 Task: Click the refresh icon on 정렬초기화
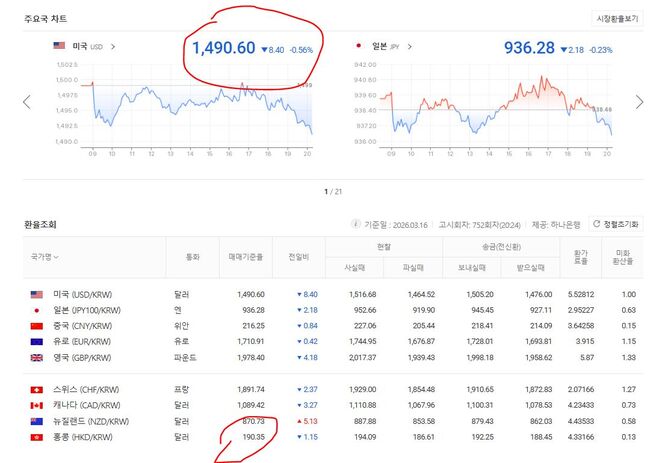pyautogui.click(x=598, y=224)
